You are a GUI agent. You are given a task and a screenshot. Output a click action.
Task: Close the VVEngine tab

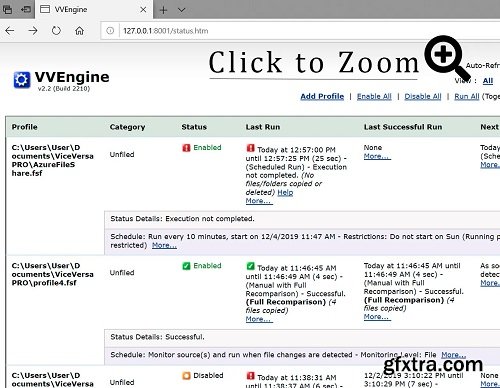143,10
